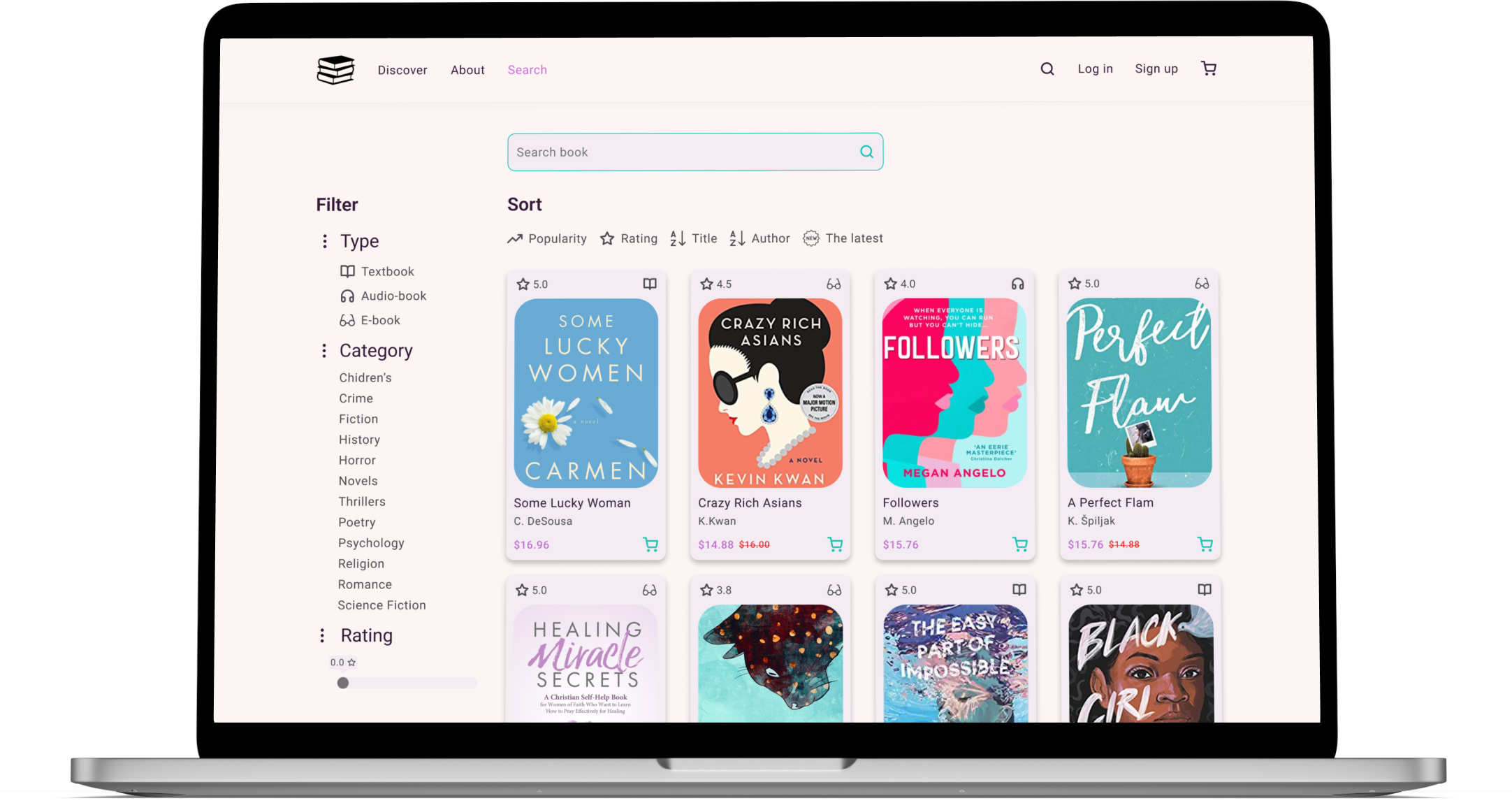Collapse the Type filter section
This screenshot has height=810, width=1512.
coord(324,241)
